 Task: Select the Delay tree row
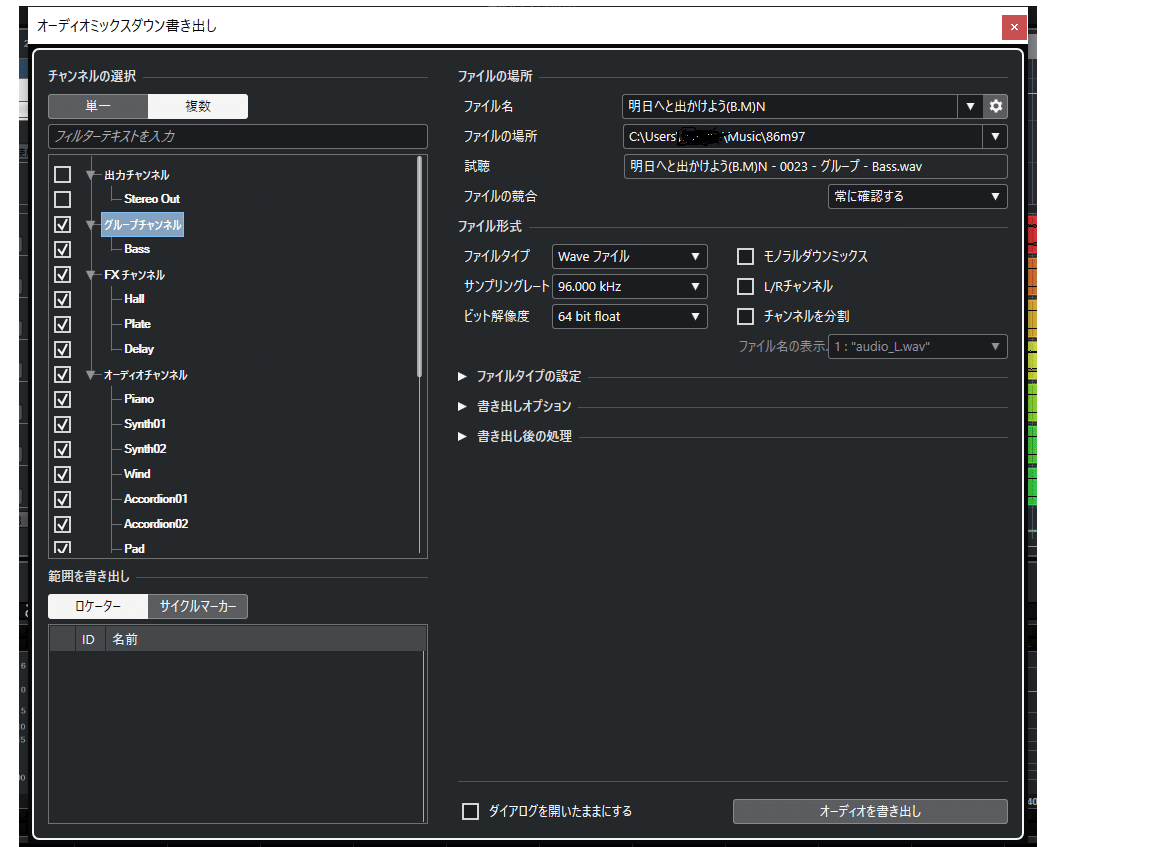point(139,349)
